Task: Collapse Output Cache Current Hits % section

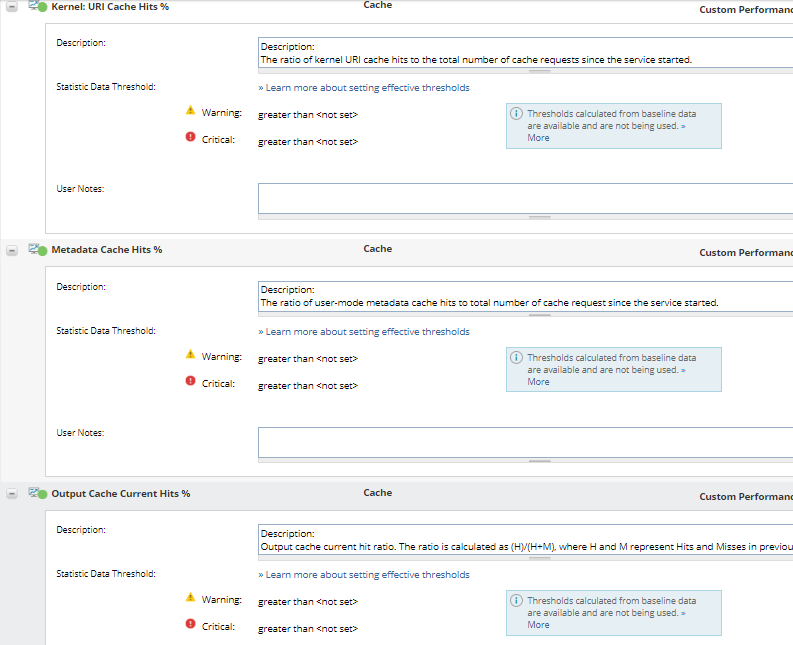Action: 12,494
